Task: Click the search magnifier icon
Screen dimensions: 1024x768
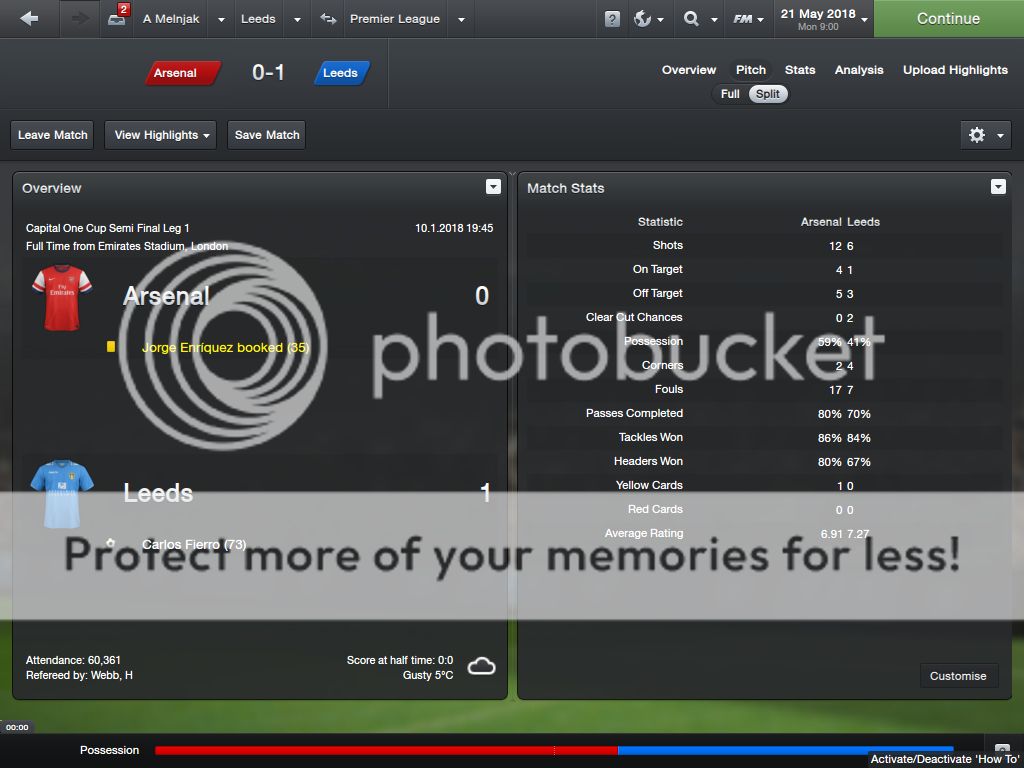Action: point(691,19)
